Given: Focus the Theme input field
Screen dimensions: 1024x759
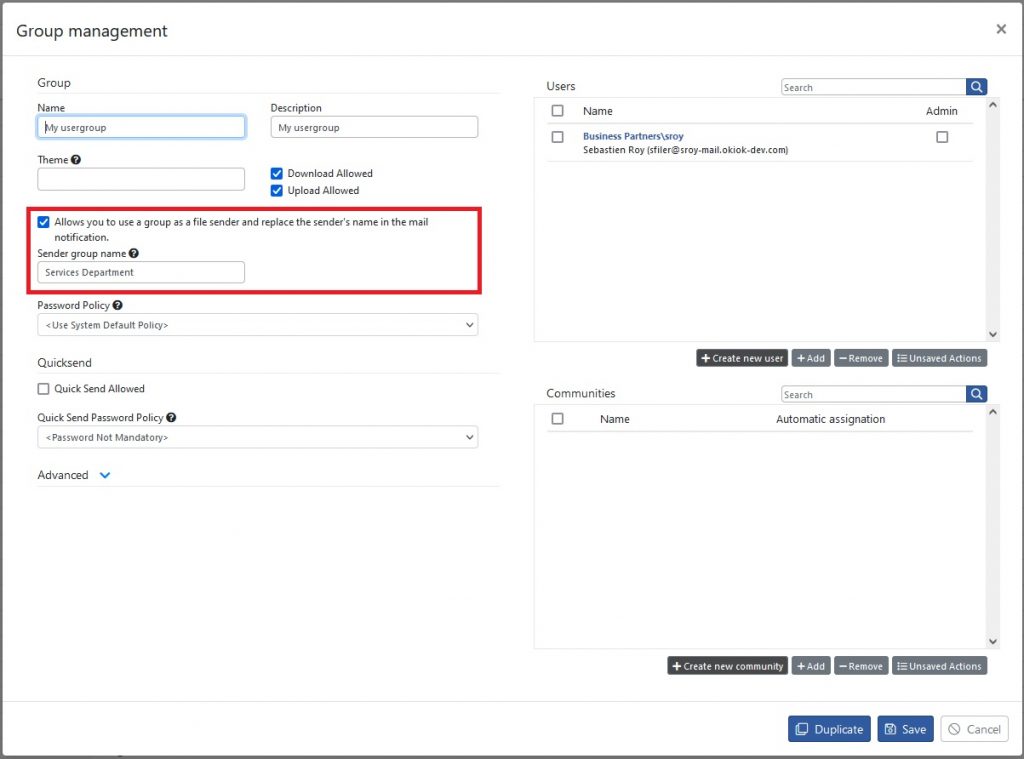Looking at the screenshot, I should [x=141, y=179].
